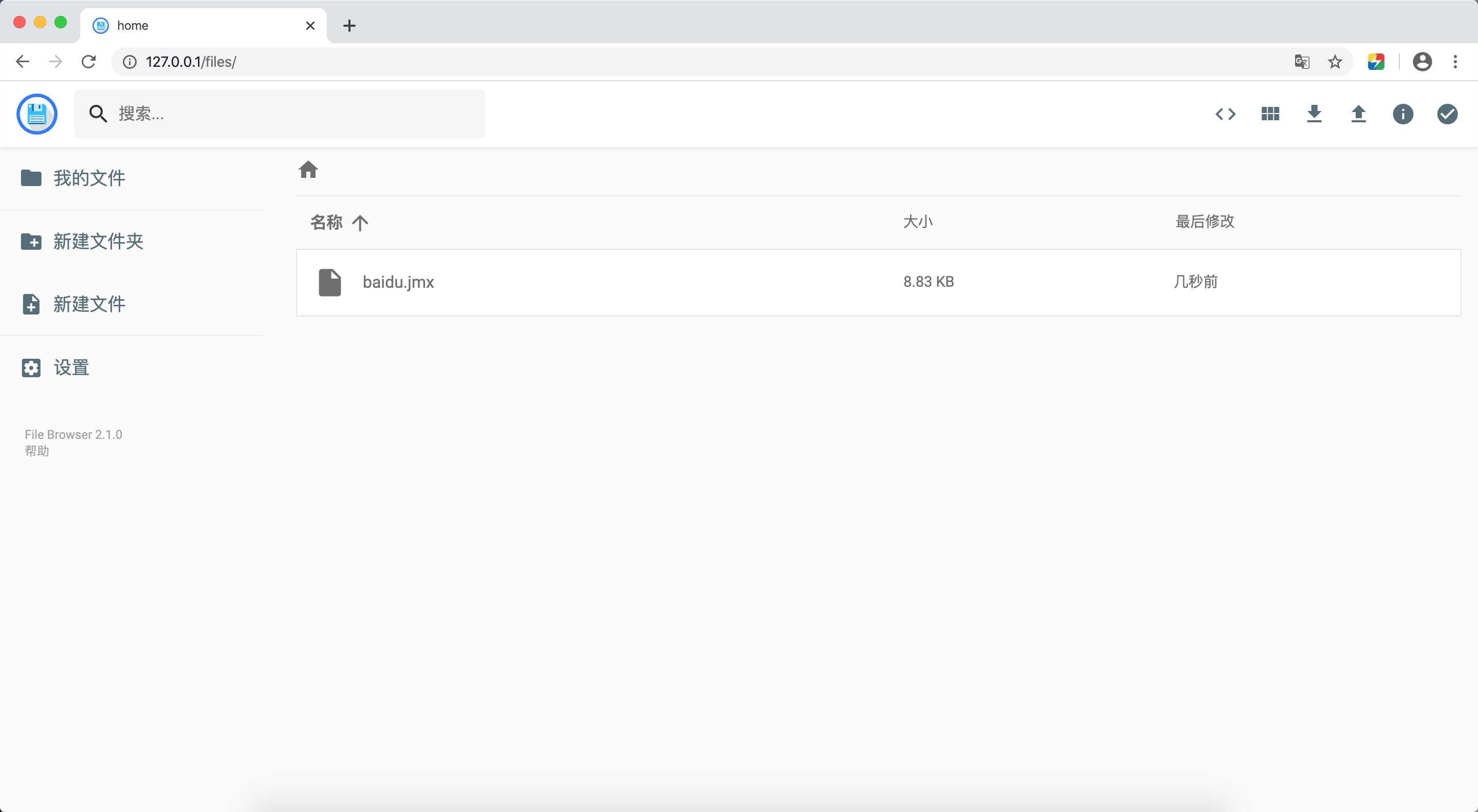Go to home breadcrumb icon
1478x812 pixels.
(308, 170)
